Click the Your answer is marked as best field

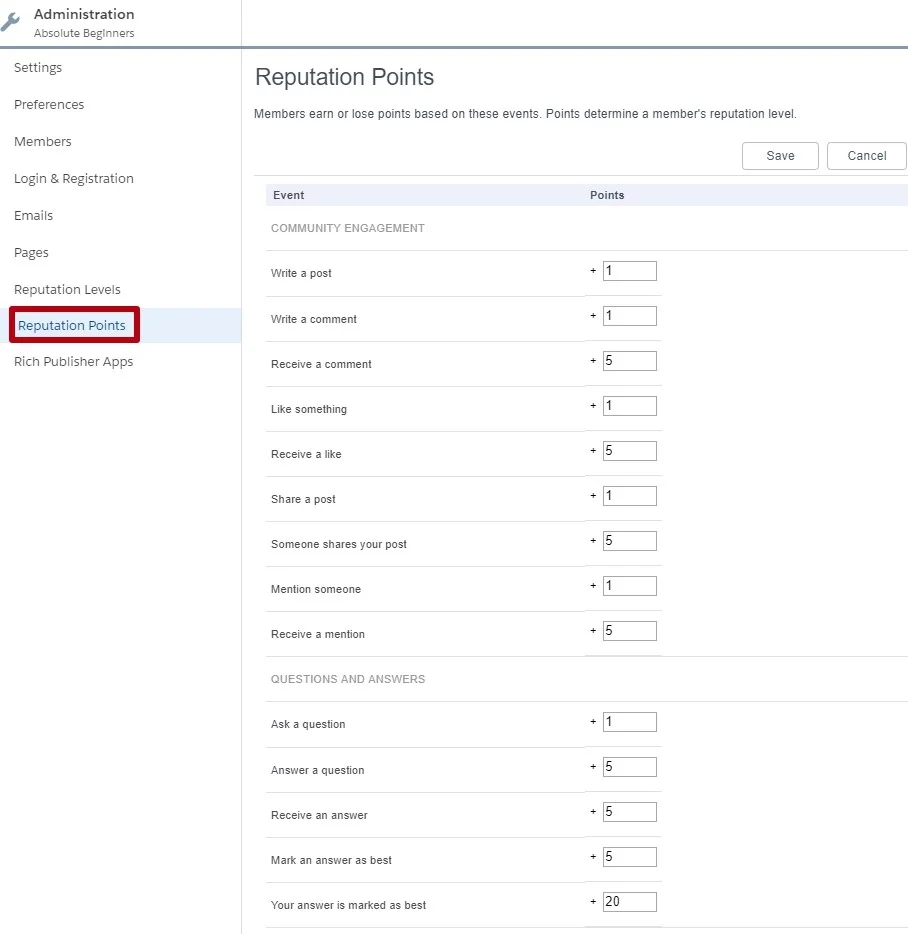click(629, 901)
